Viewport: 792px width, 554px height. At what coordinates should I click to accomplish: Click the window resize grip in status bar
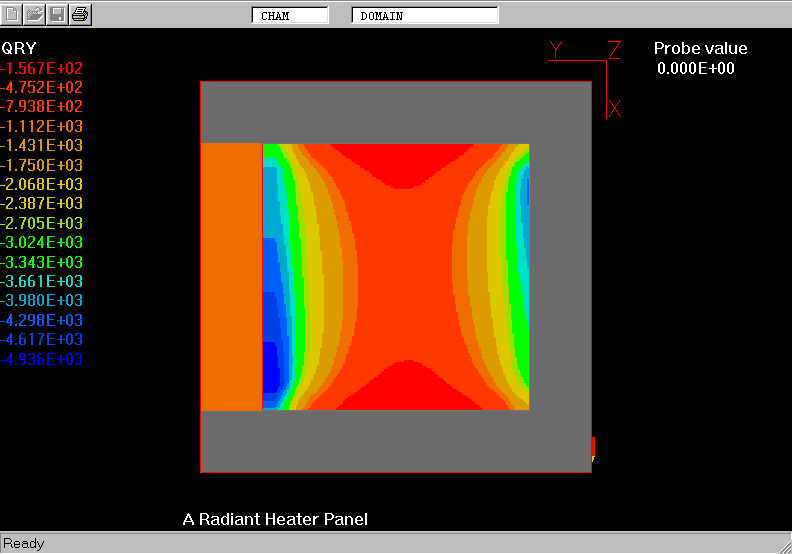click(782, 544)
